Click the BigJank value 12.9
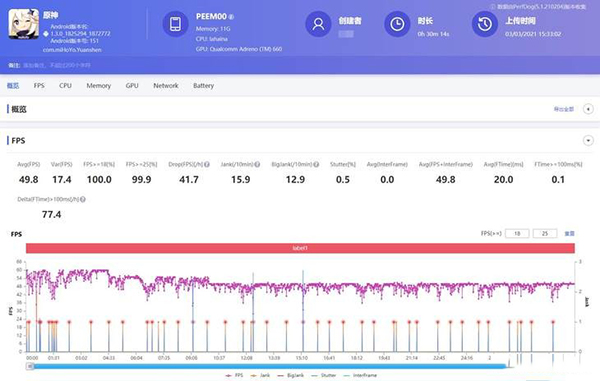600x381 pixels. point(295,179)
